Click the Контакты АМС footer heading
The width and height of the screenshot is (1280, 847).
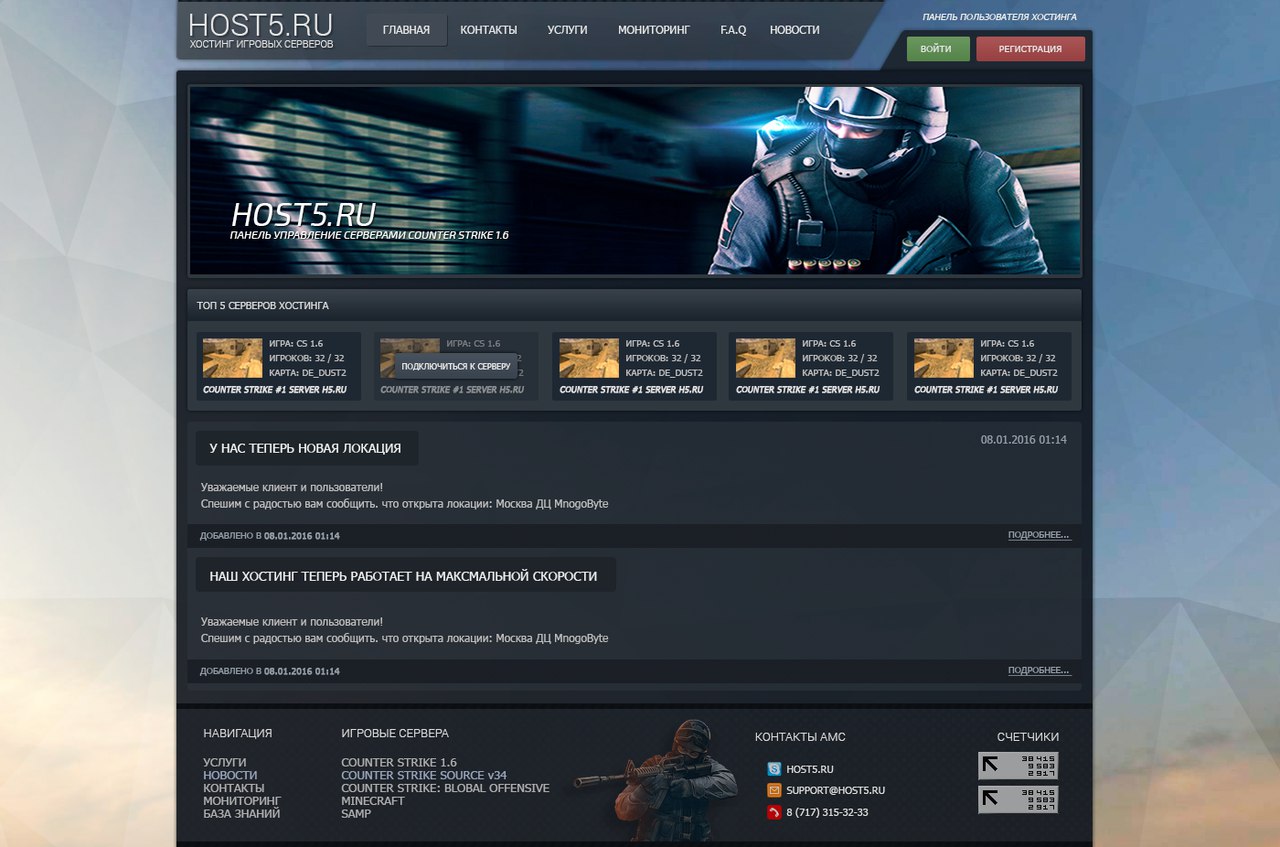click(800, 737)
